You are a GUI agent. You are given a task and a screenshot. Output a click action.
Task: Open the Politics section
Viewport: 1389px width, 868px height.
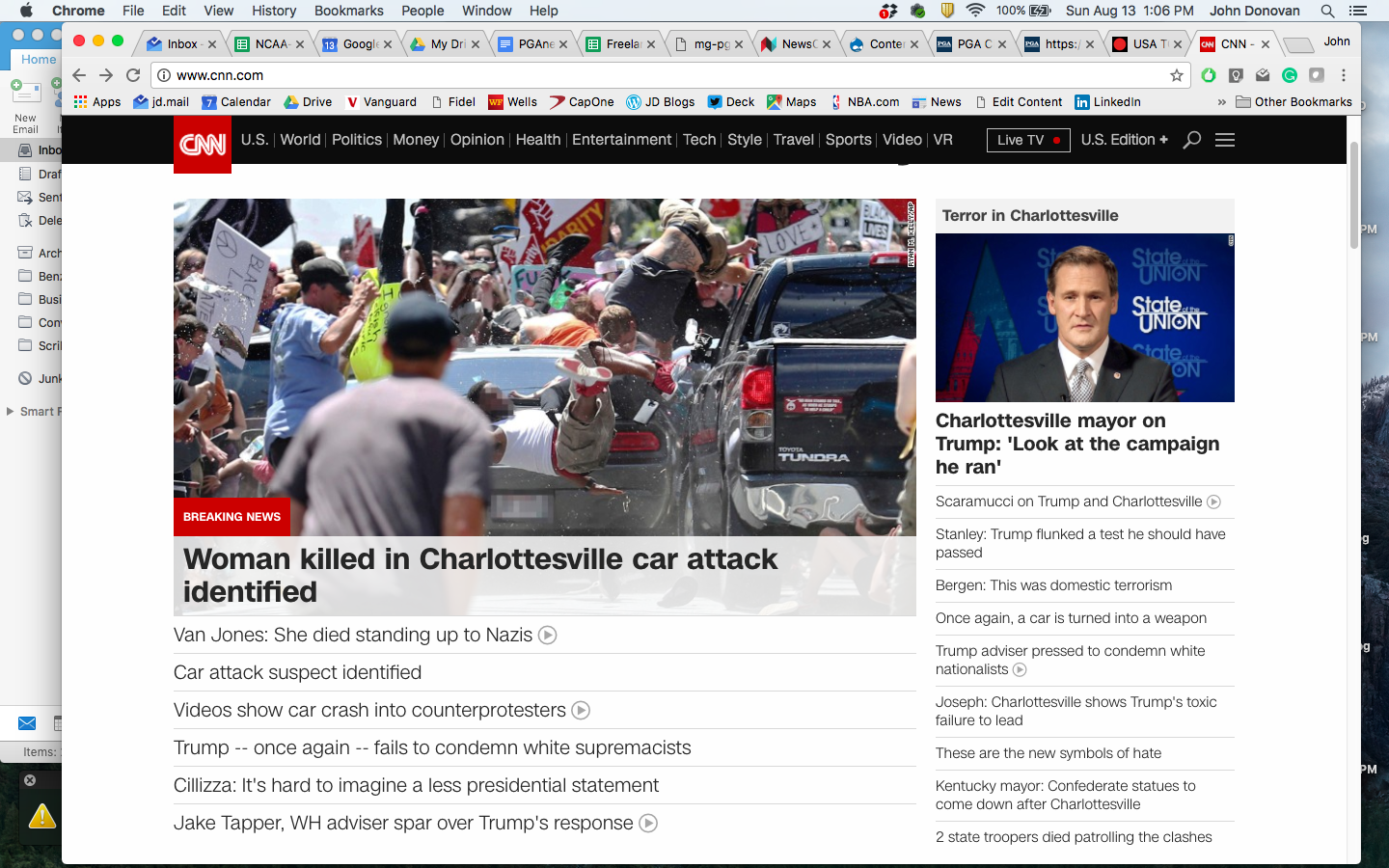pyautogui.click(x=356, y=140)
